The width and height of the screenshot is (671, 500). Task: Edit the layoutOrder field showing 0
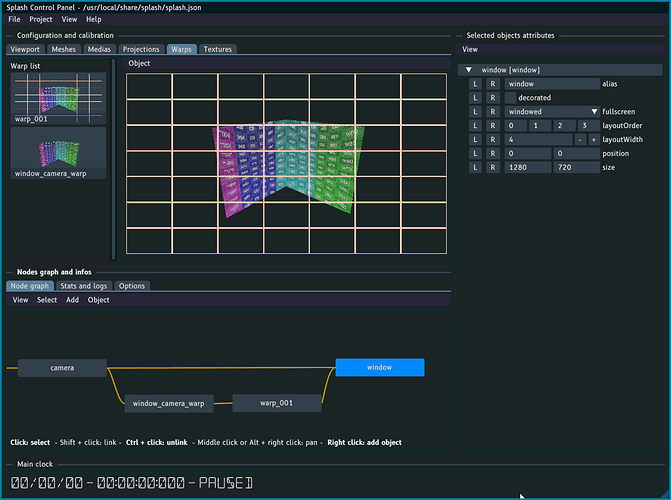point(515,125)
